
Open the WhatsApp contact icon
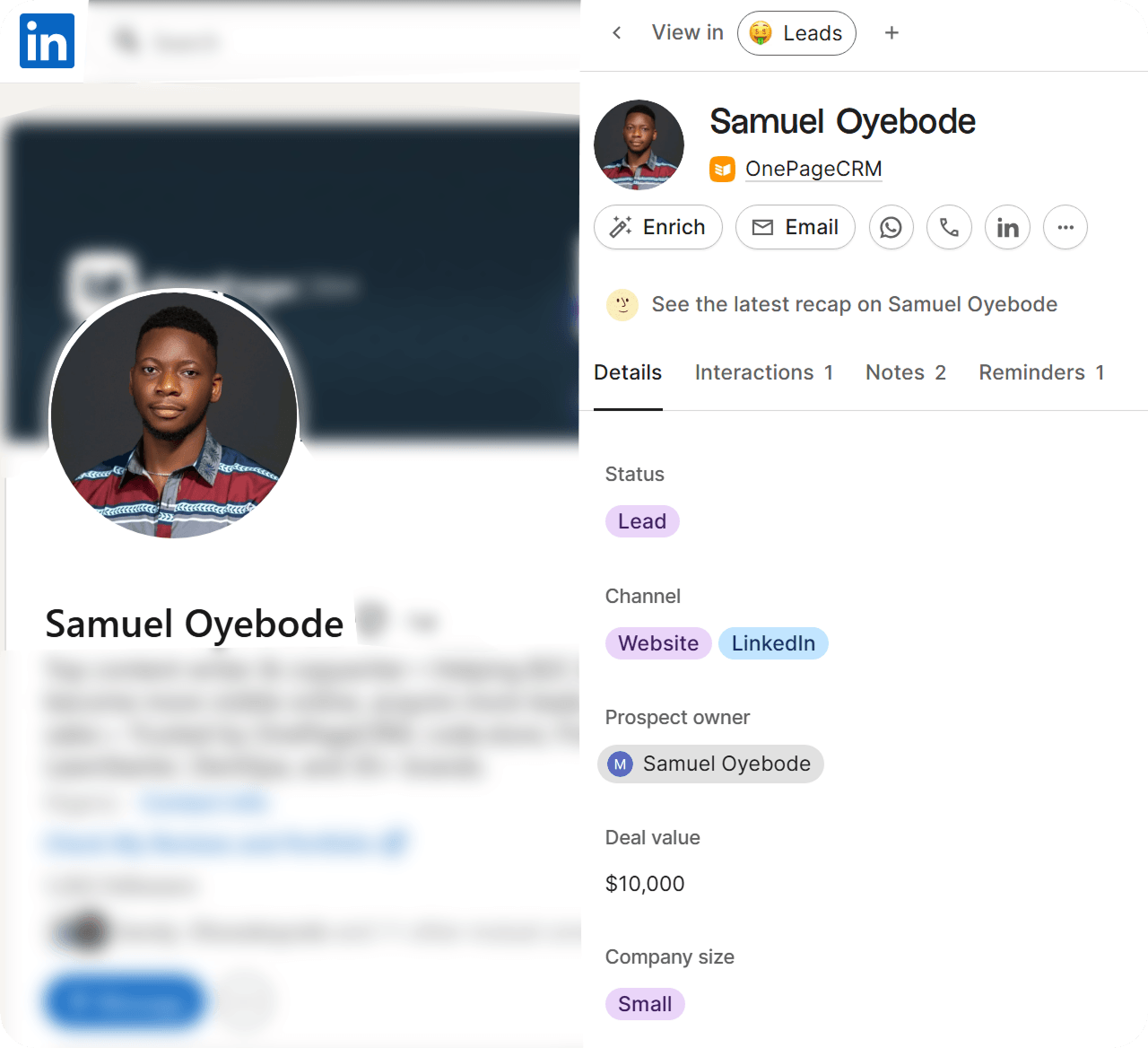tap(891, 227)
